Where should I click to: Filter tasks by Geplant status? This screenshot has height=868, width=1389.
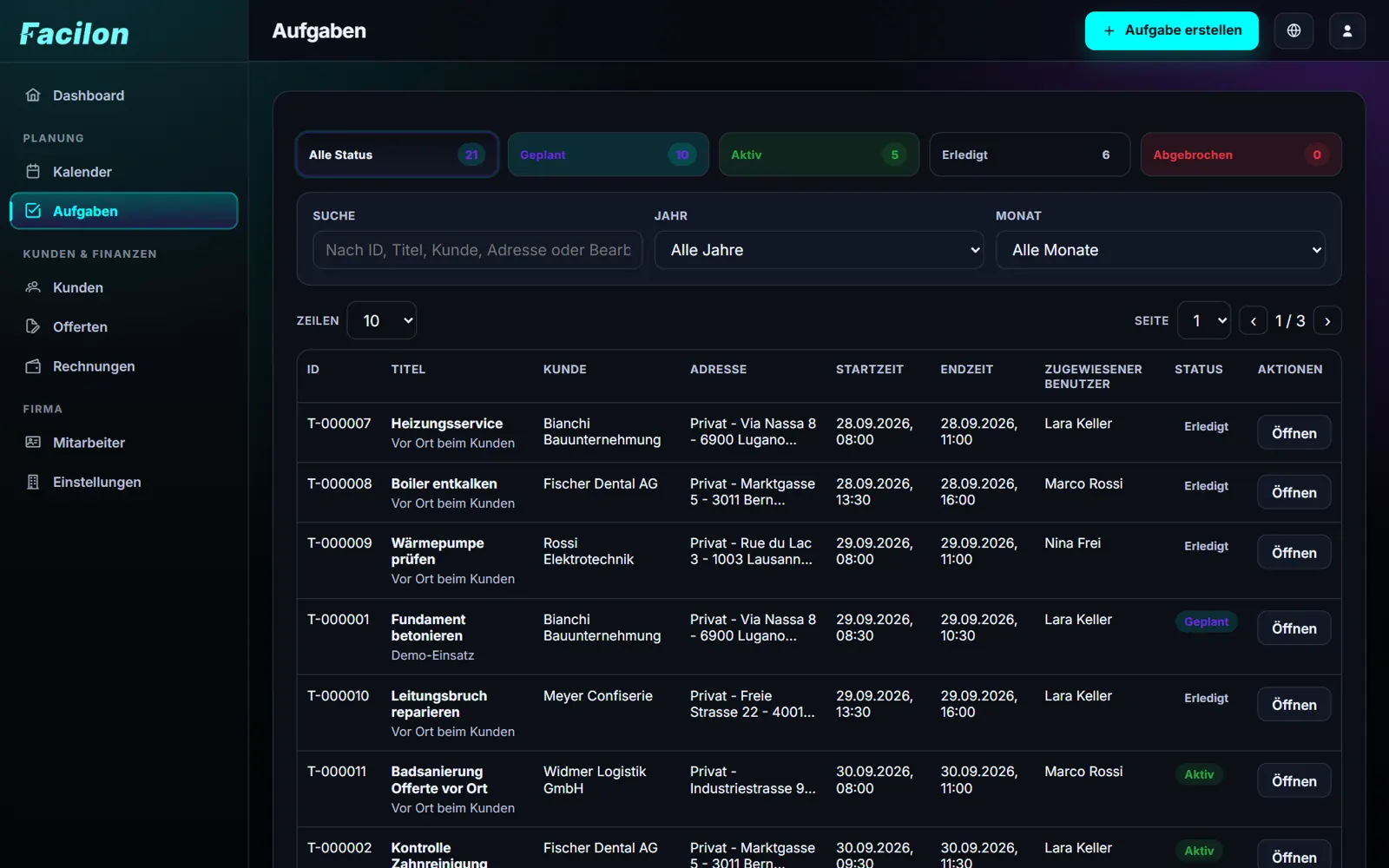pos(608,155)
